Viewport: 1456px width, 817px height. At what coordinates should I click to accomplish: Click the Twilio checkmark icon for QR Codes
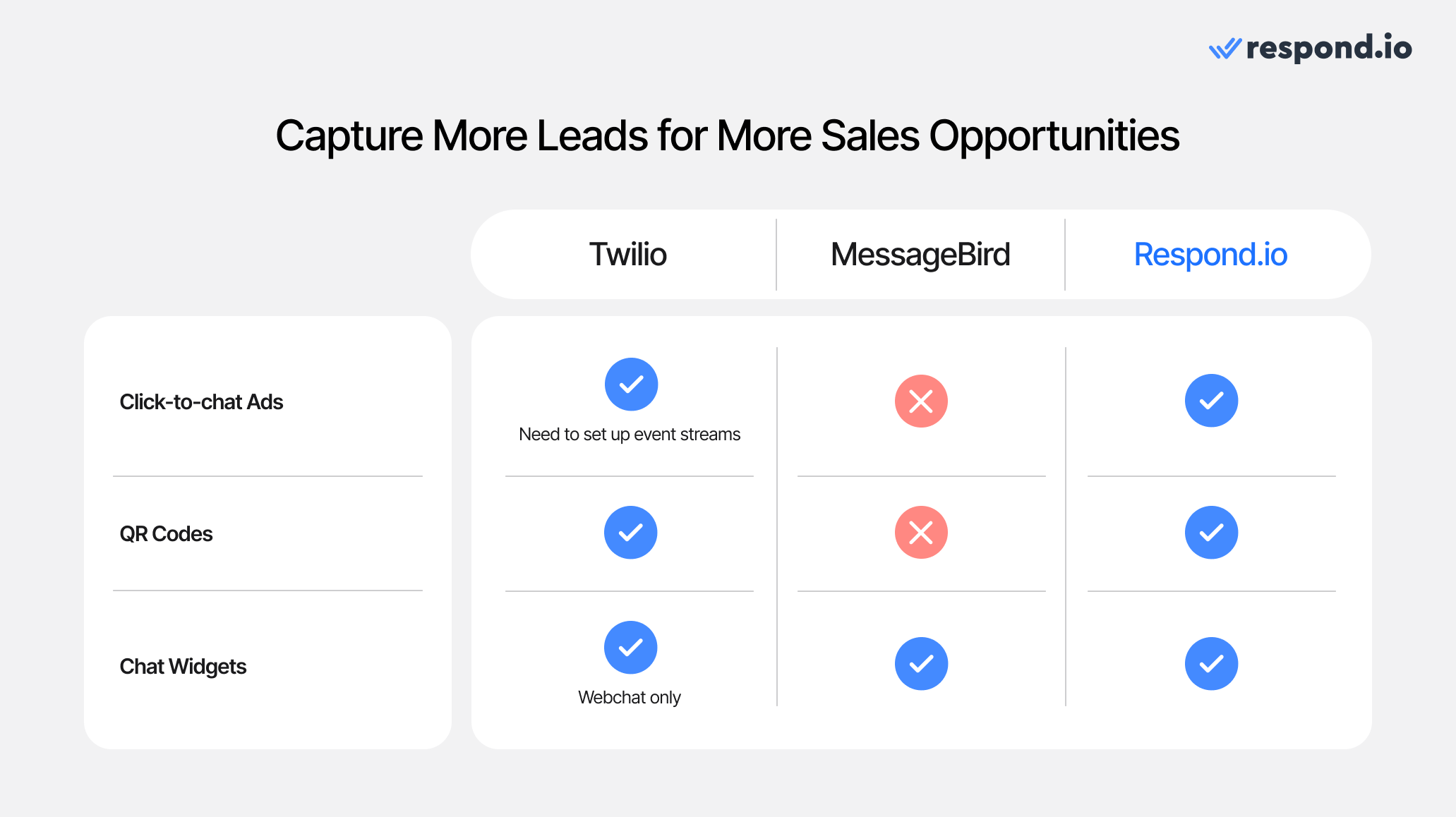pyautogui.click(x=630, y=532)
